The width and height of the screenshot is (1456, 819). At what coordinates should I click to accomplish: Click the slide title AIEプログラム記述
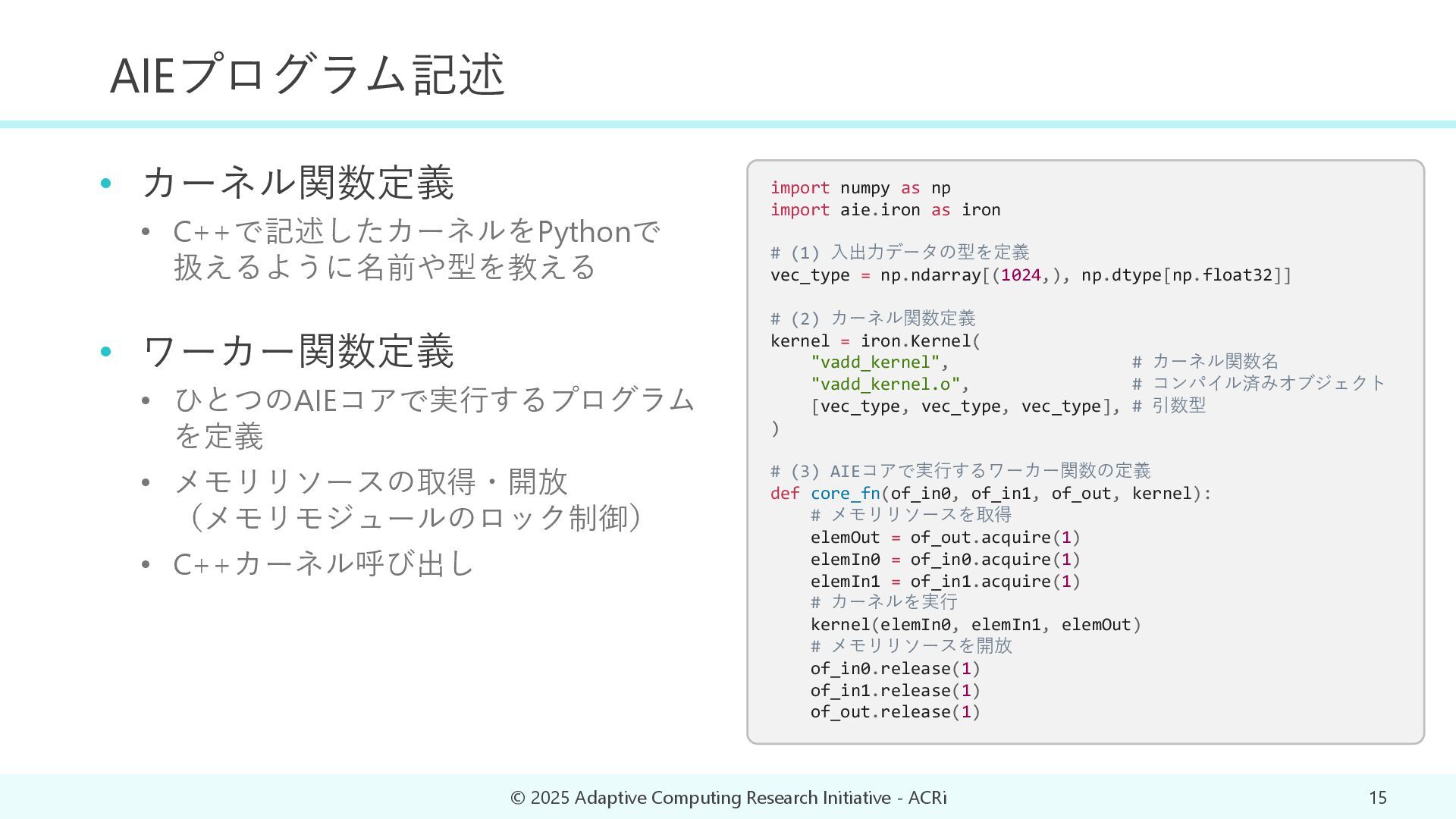[x=307, y=74]
